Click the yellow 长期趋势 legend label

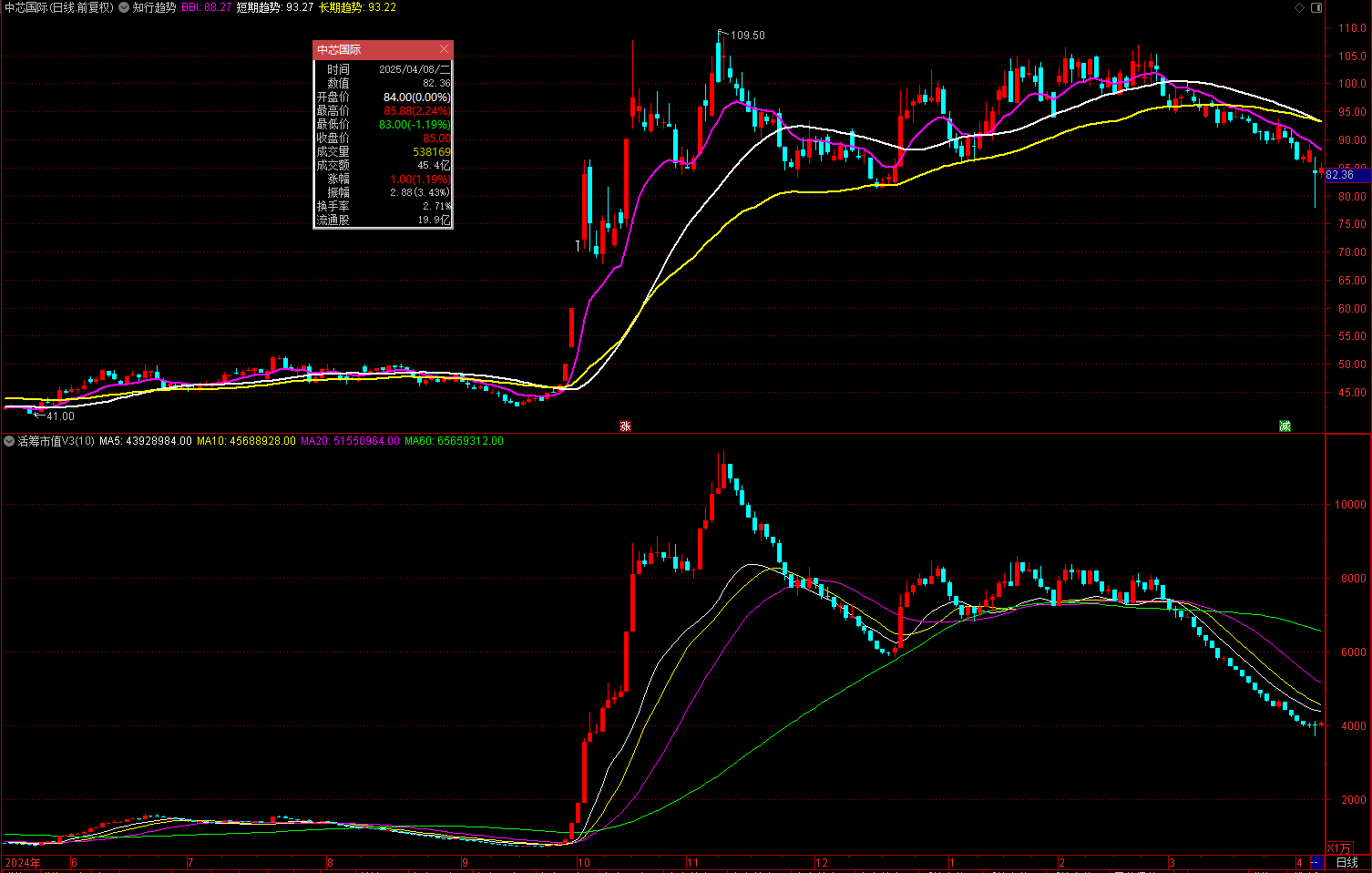click(357, 7)
